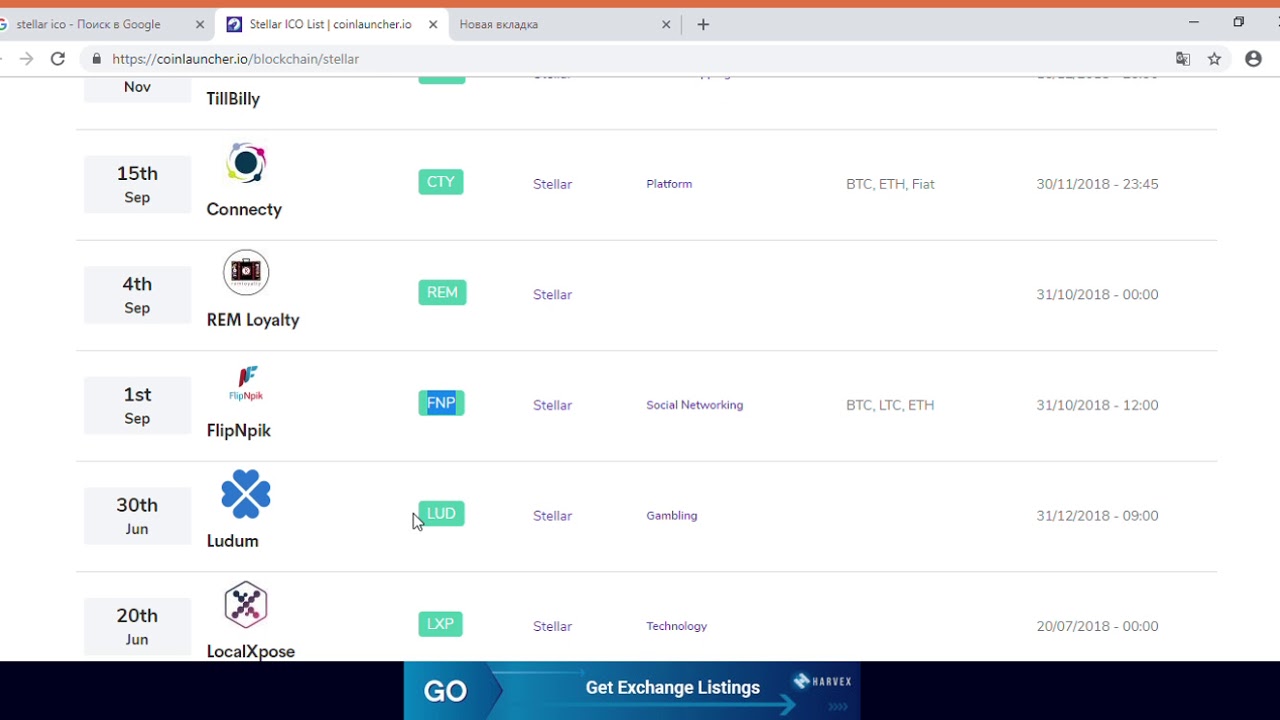Image resolution: width=1280 pixels, height=720 pixels.
Task: Click the 'BTC, ETH, Fiat' text
Action: click(890, 184)
